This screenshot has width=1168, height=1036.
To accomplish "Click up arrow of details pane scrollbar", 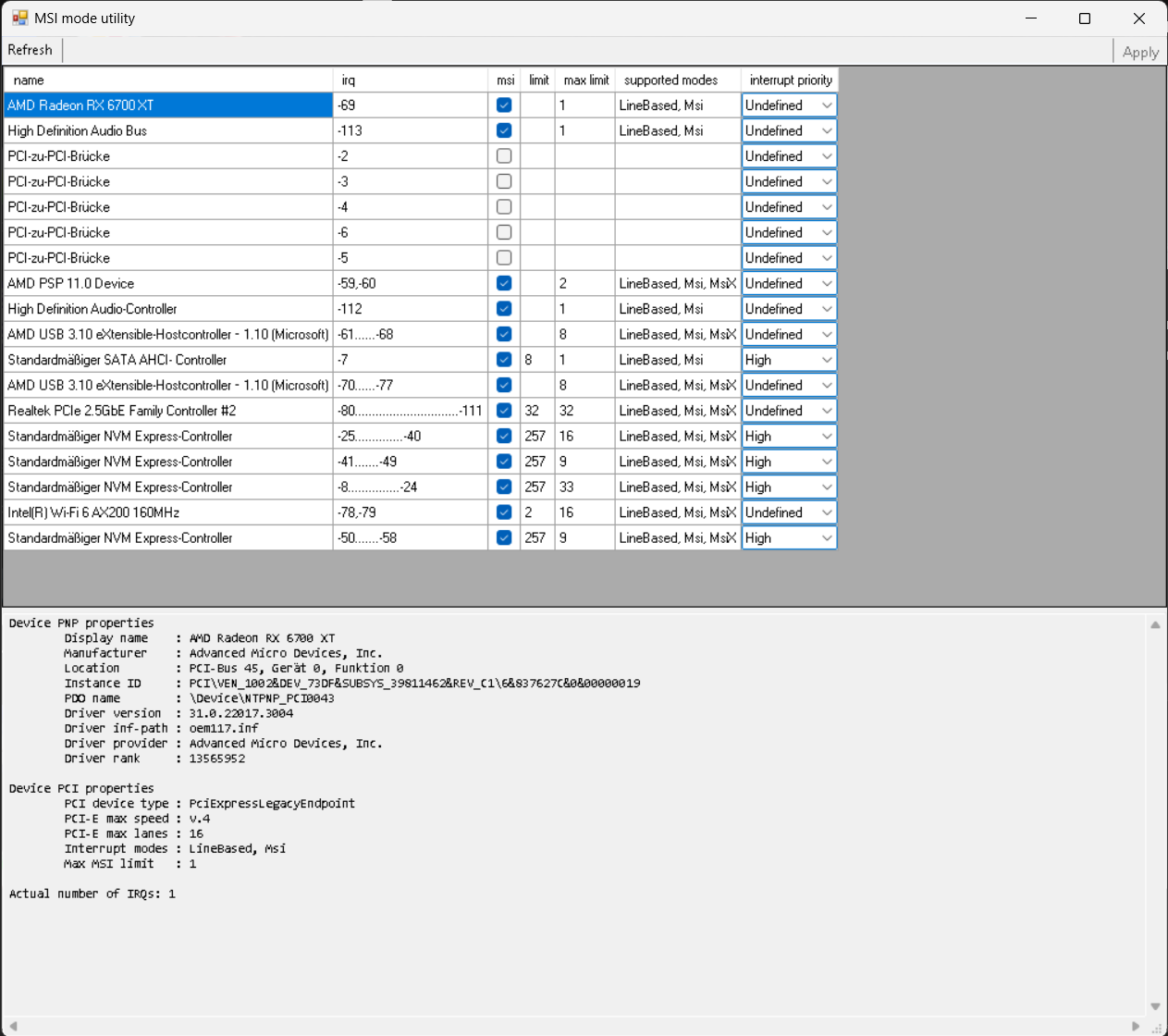I will [1155, 625].
